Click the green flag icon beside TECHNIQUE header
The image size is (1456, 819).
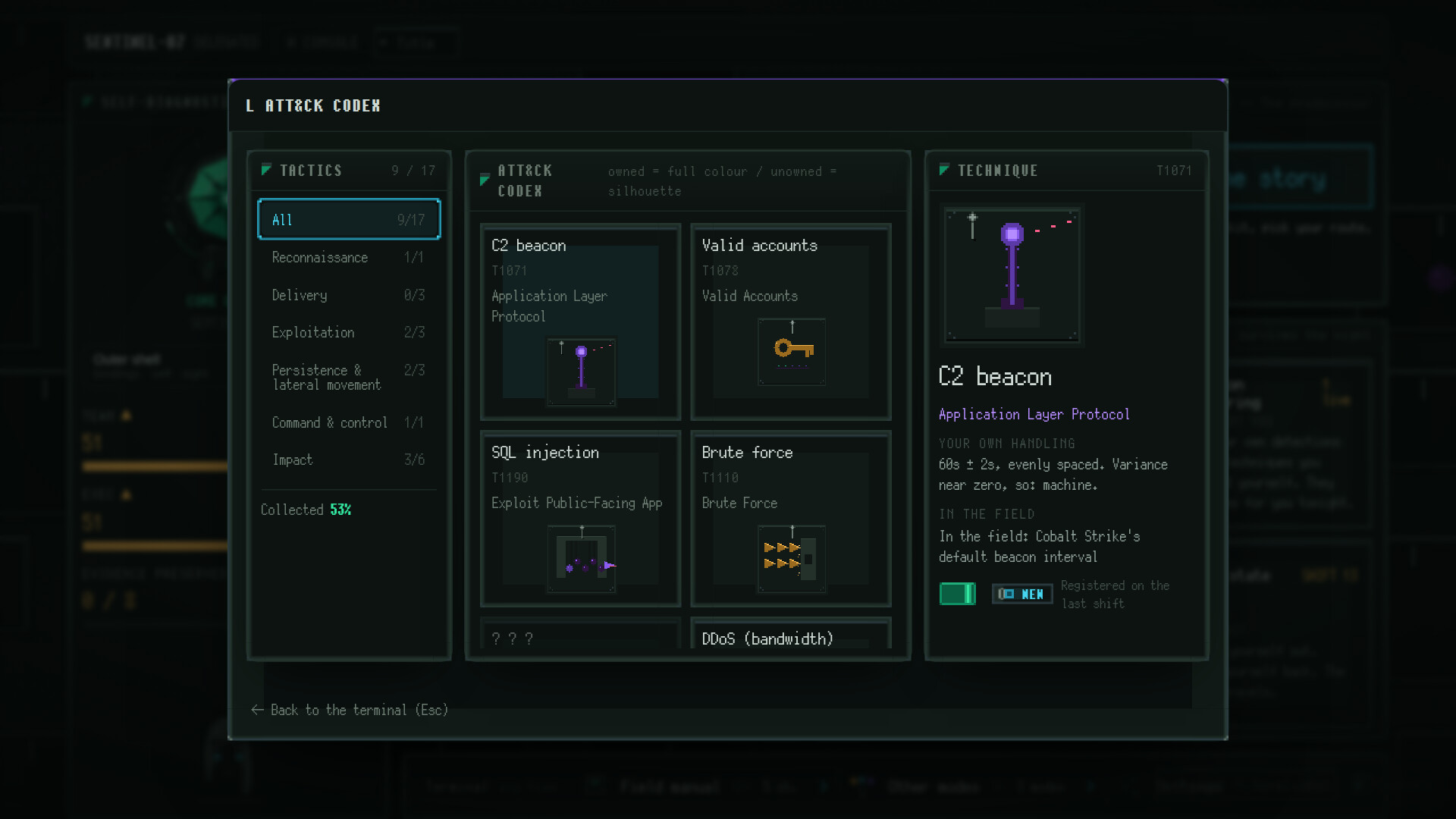944,170
